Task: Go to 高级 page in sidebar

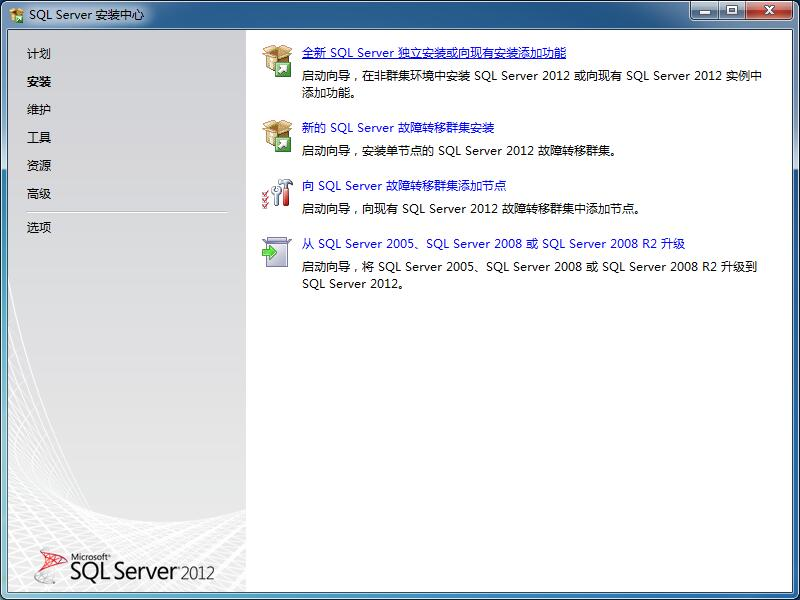Action: tap(39, 193)
